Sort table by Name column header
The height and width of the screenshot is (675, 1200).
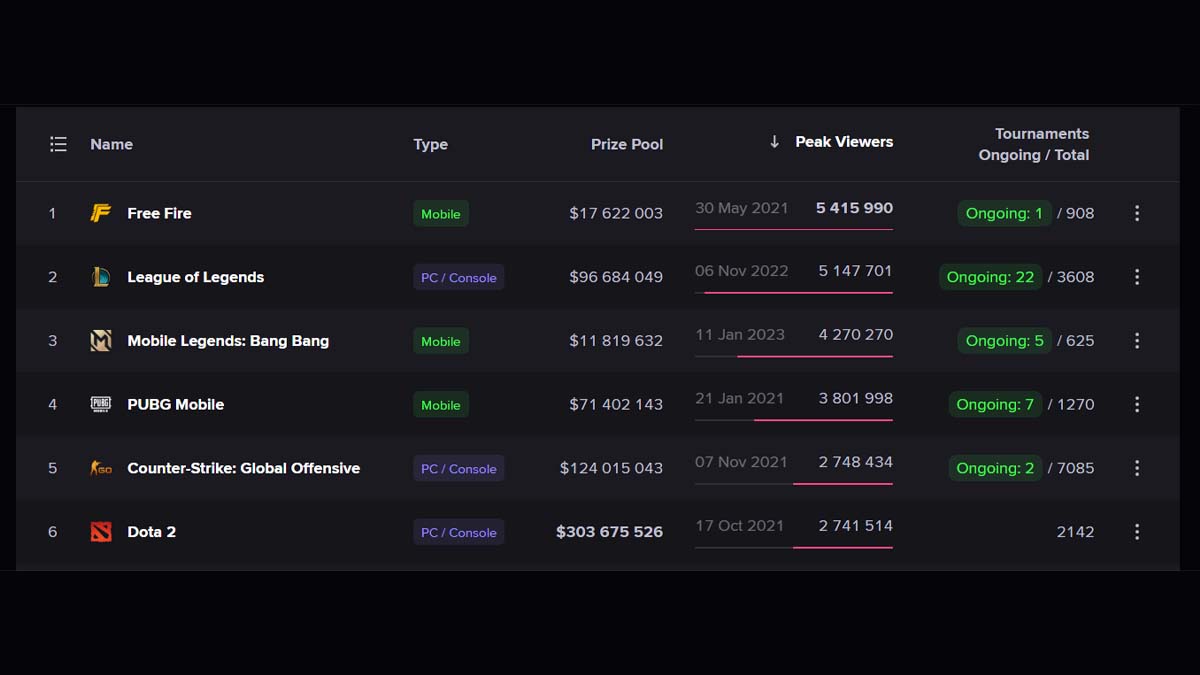111,144
